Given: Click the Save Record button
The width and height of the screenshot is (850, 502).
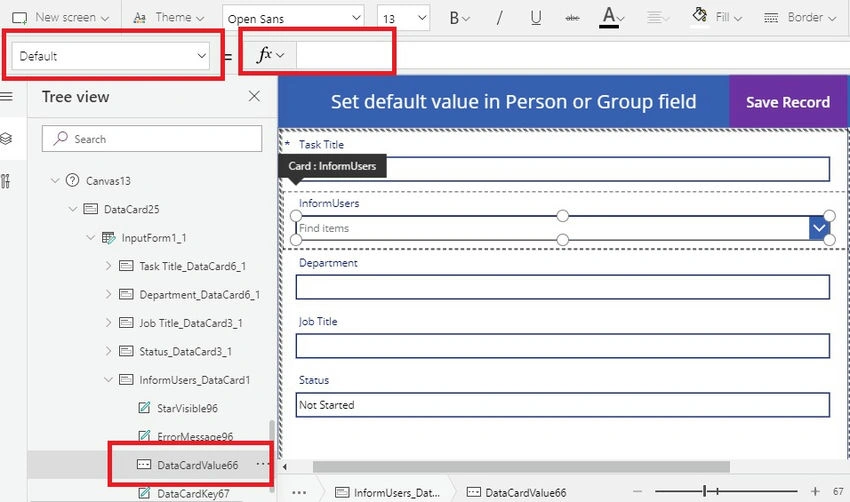Looking at the screenshot, I should tap(788, 102).
